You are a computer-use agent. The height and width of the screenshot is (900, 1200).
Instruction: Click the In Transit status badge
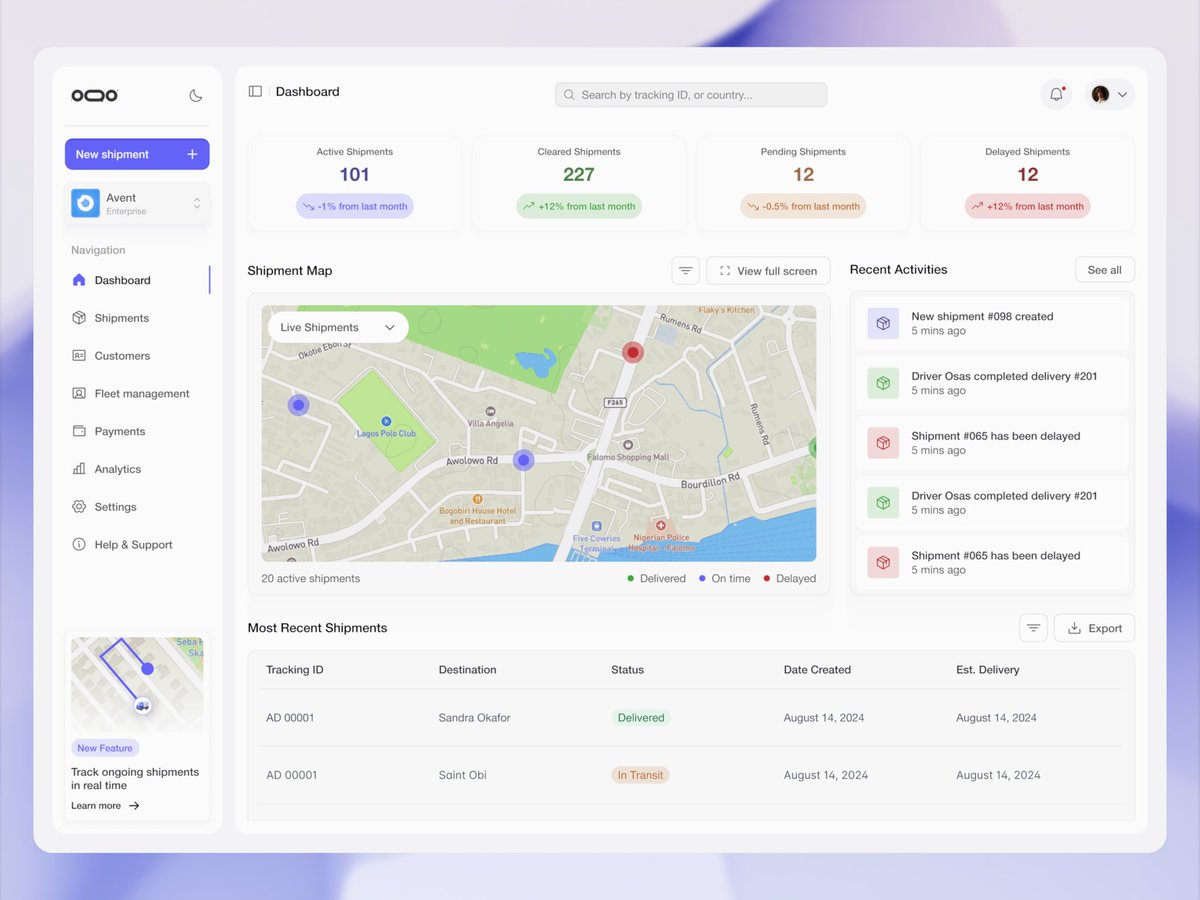pos(640,775)
